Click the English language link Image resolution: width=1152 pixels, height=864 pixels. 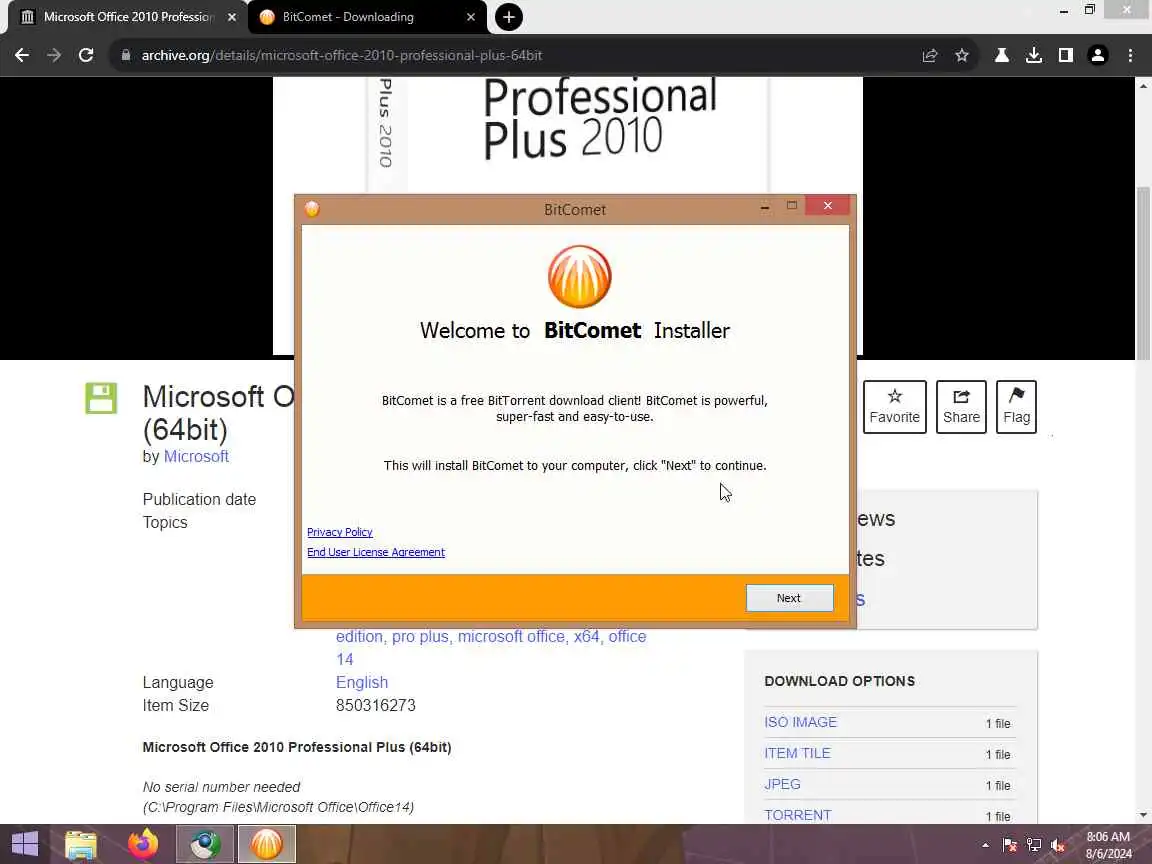[361, 683]
